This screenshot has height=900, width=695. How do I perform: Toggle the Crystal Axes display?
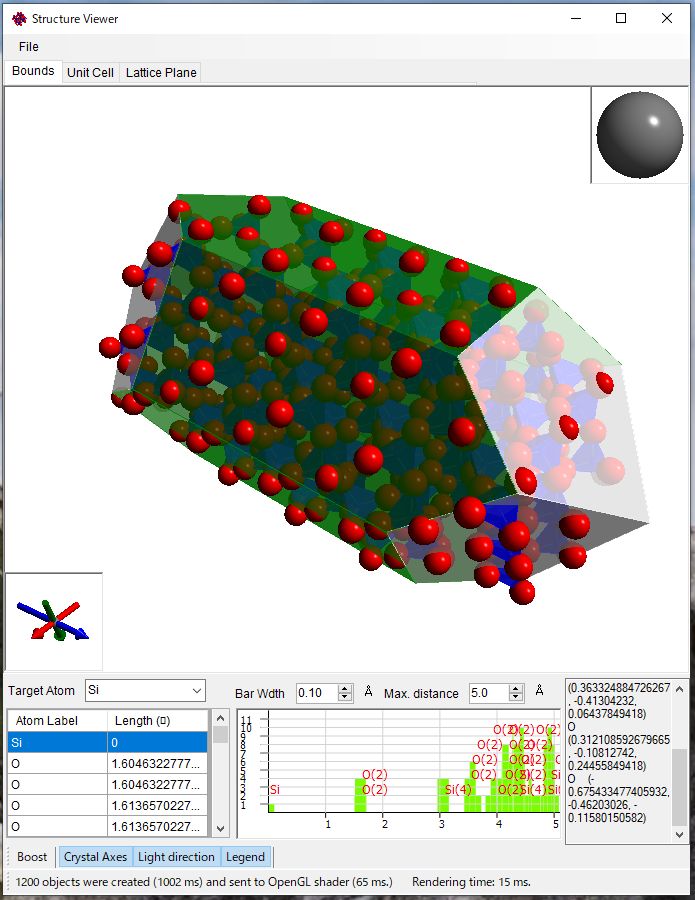pyautogui.click(x=95, y=857)
